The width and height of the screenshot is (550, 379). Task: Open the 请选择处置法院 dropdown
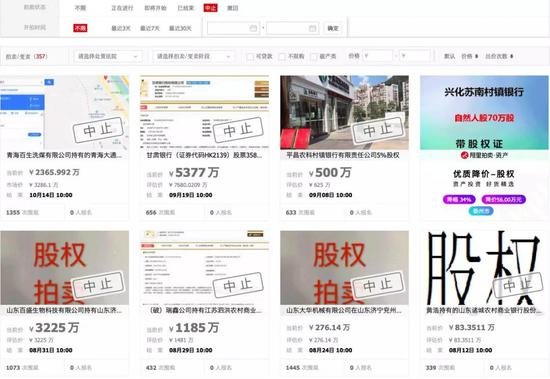point(108,56)
